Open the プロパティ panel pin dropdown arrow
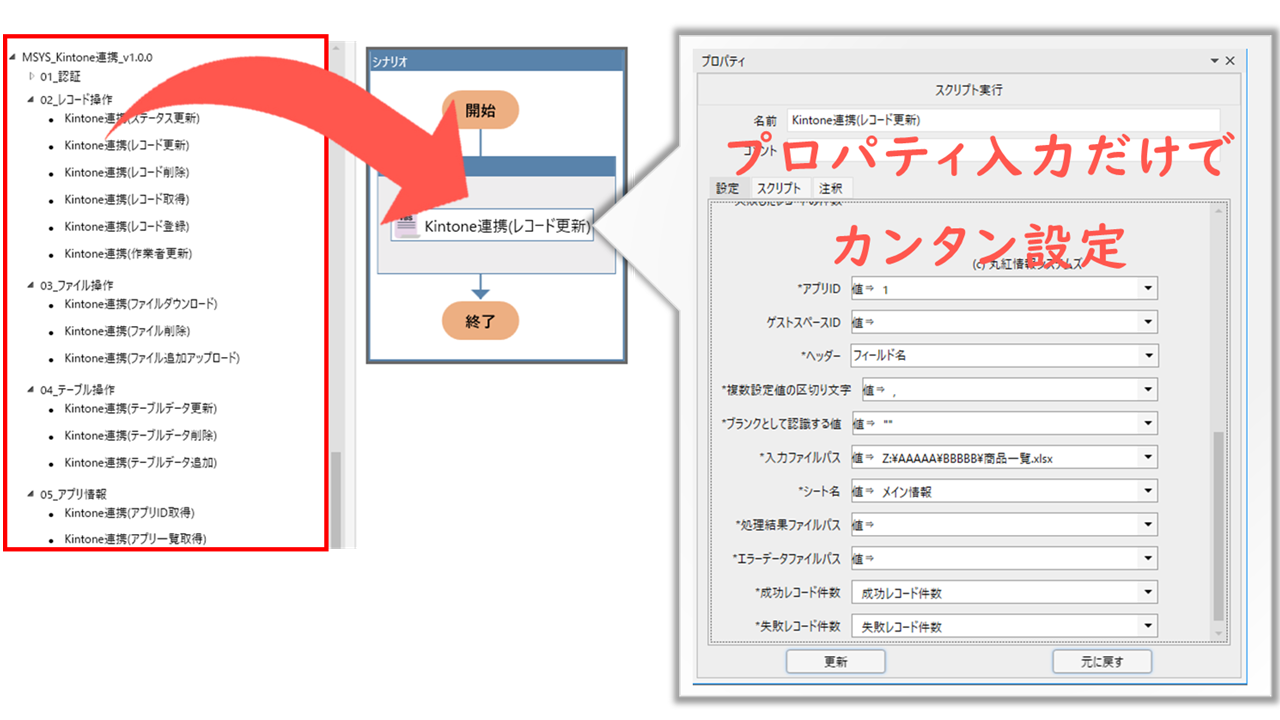Viewport: 1280px width, 720px height. coord(1215,61)
